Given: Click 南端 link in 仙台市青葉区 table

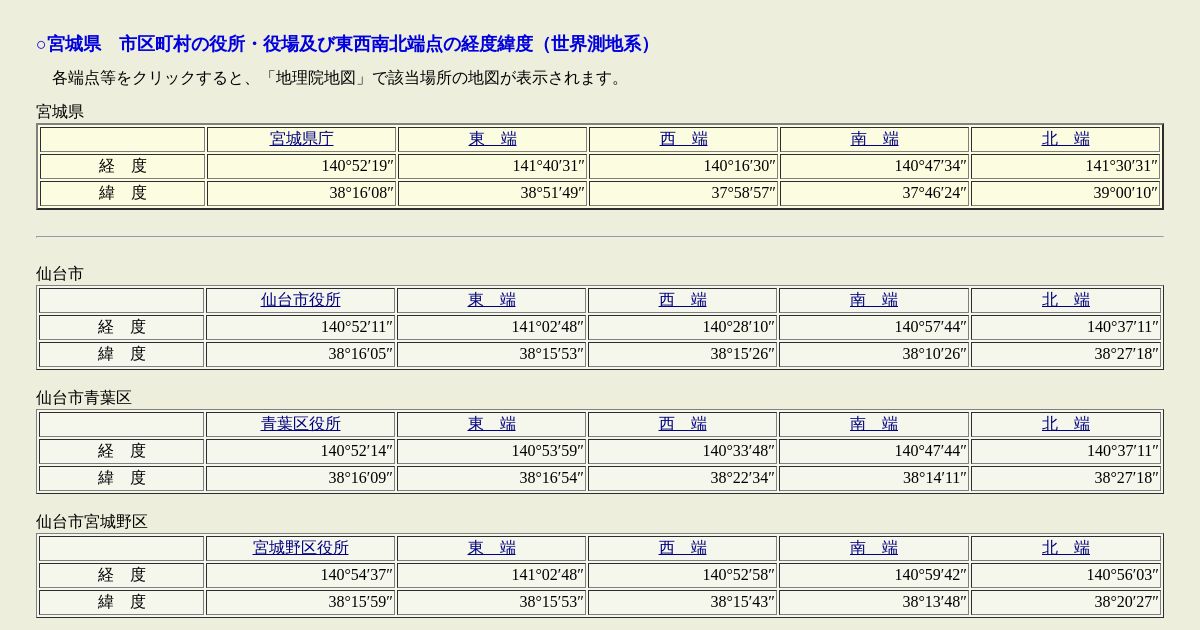Looking at the screenshot, I should pyautogui.click(x=874, y=424).
